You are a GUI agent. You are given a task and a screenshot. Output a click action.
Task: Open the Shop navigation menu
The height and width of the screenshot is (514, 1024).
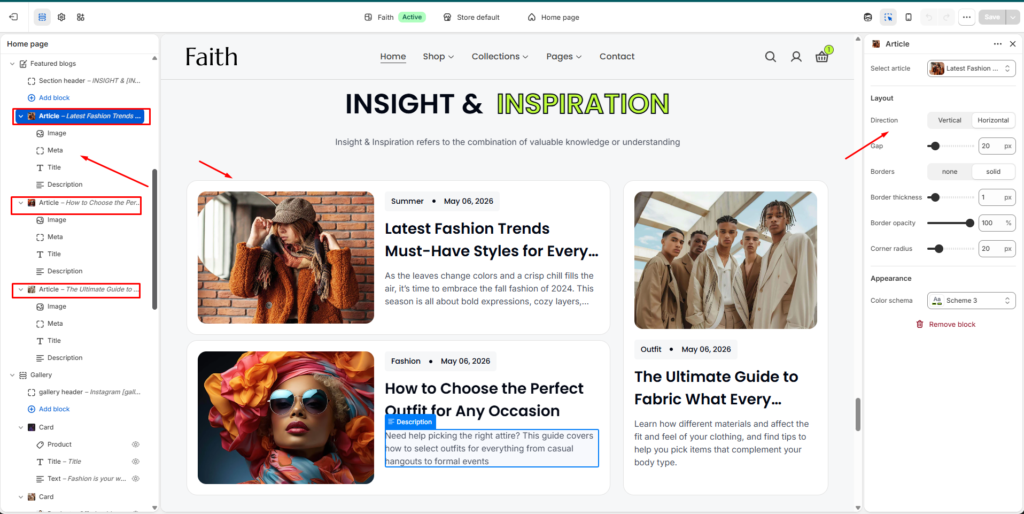(438, 57)
